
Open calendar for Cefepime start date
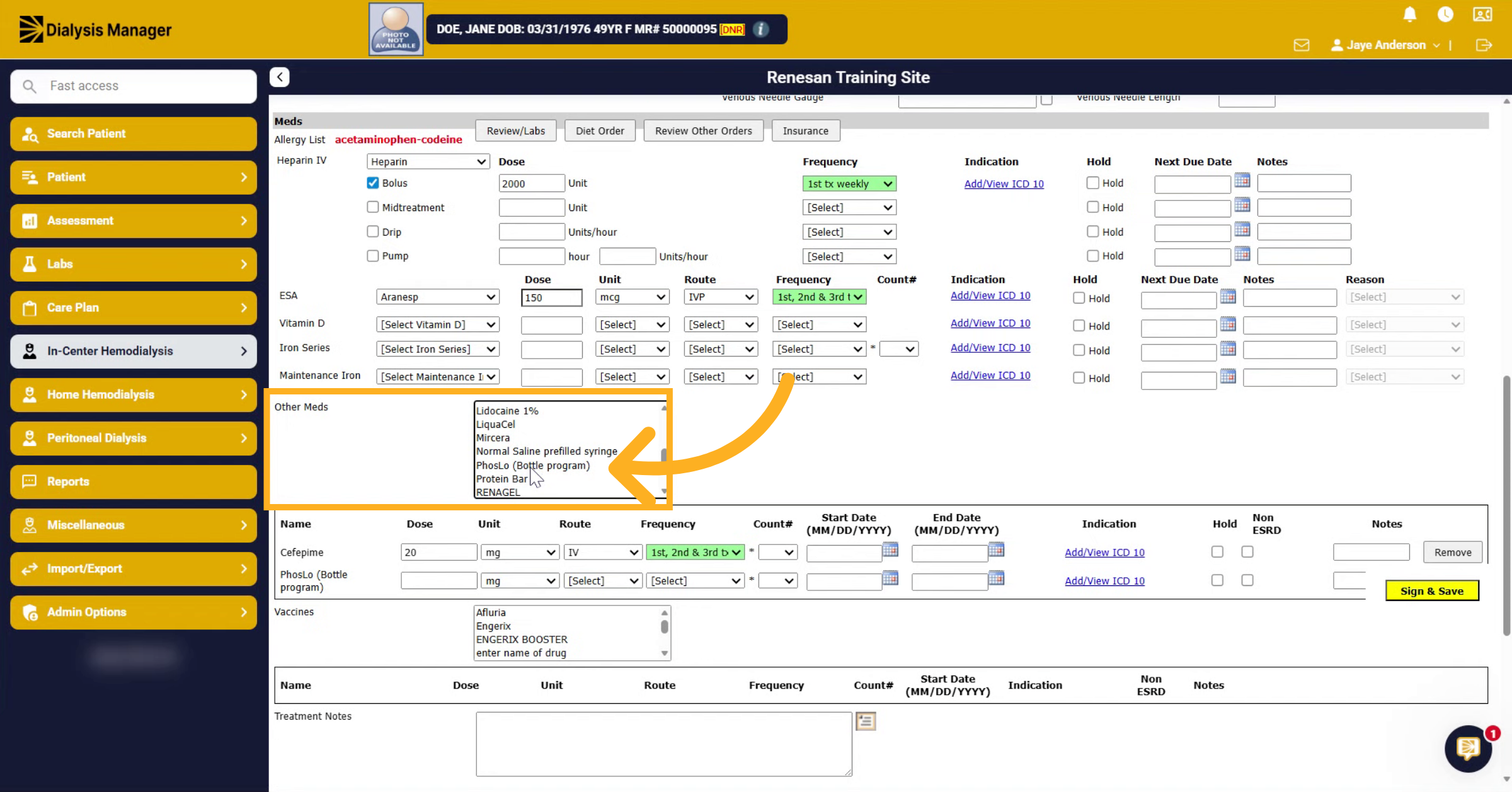(x=890, y=550)
